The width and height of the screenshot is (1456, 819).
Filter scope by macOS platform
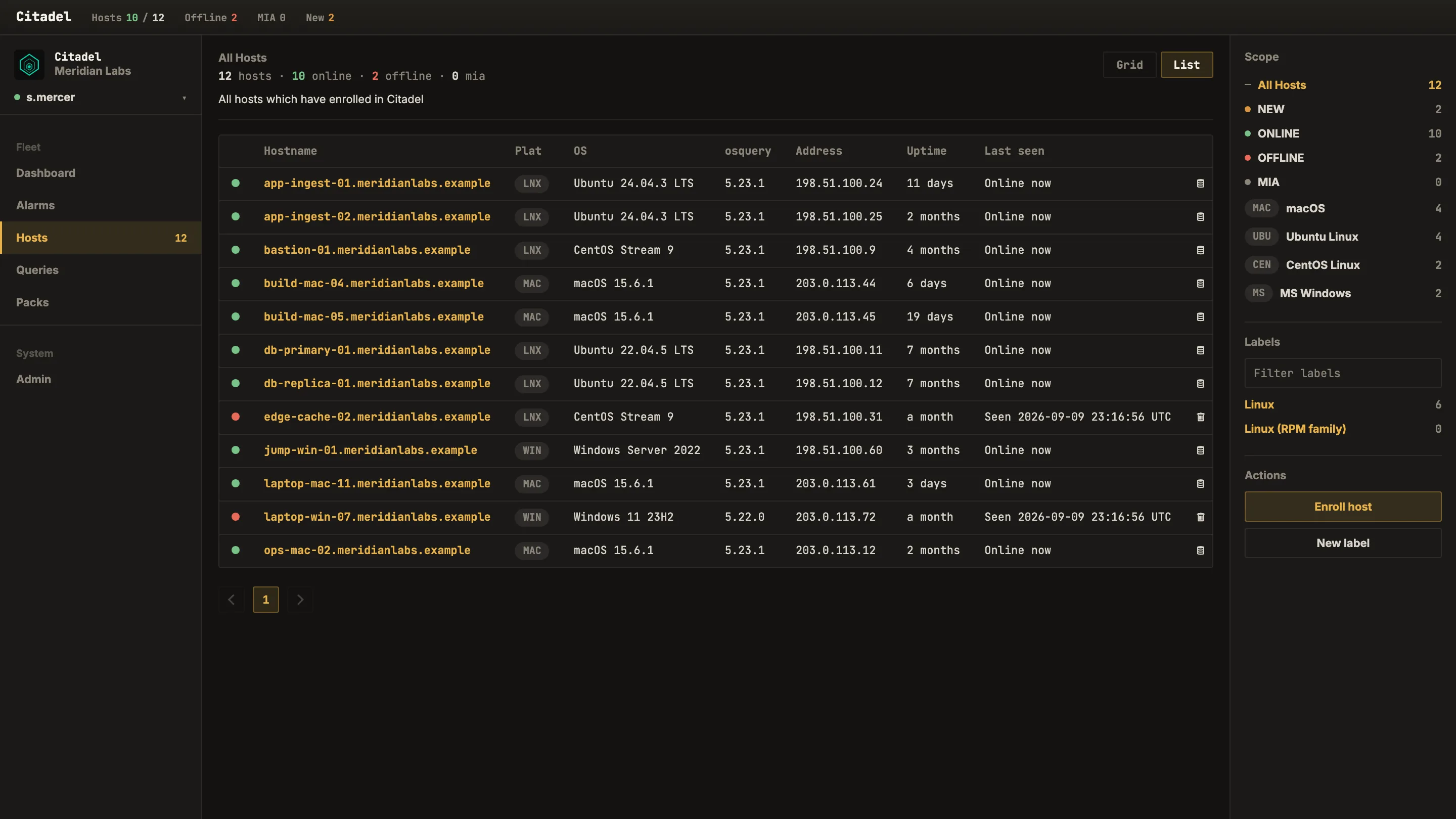[1342, 209]
